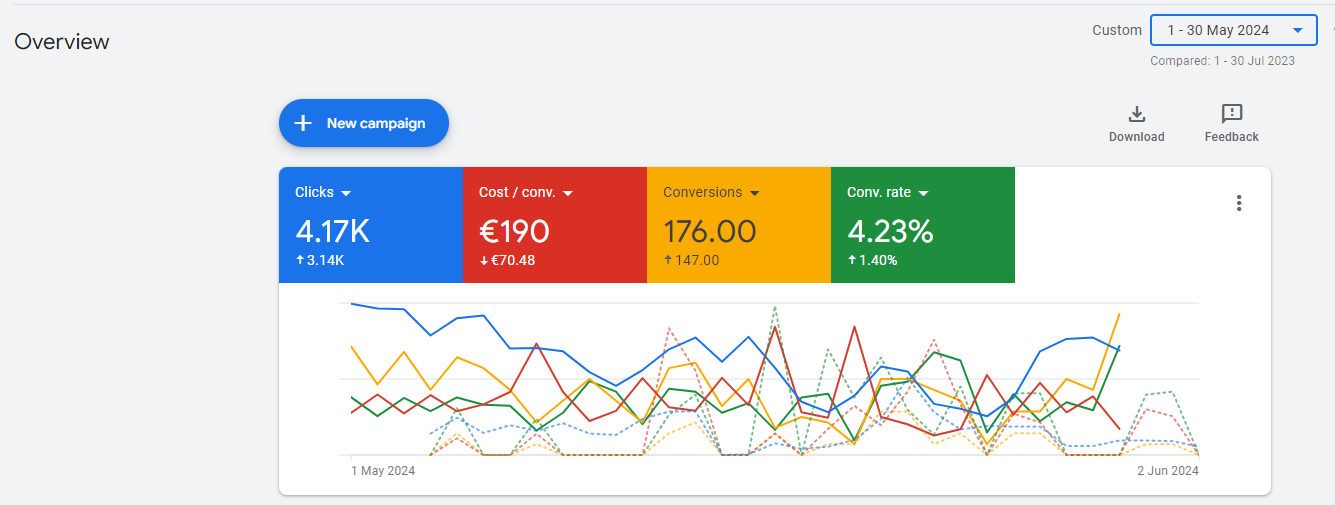The image size is (1335, 505).
Task: Click the 176.00 conversions value
Action: (x=709, y=231)
